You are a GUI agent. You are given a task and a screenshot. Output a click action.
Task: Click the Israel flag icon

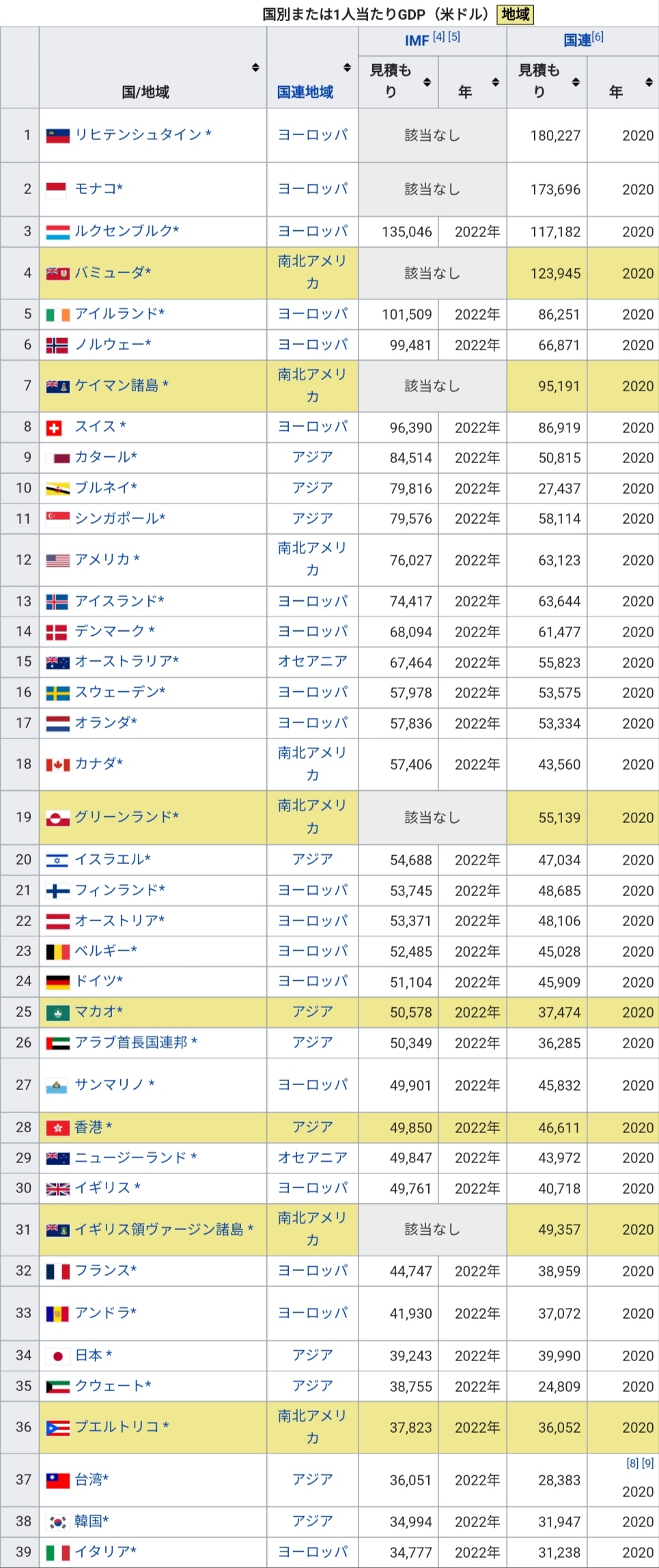(57, 860)
